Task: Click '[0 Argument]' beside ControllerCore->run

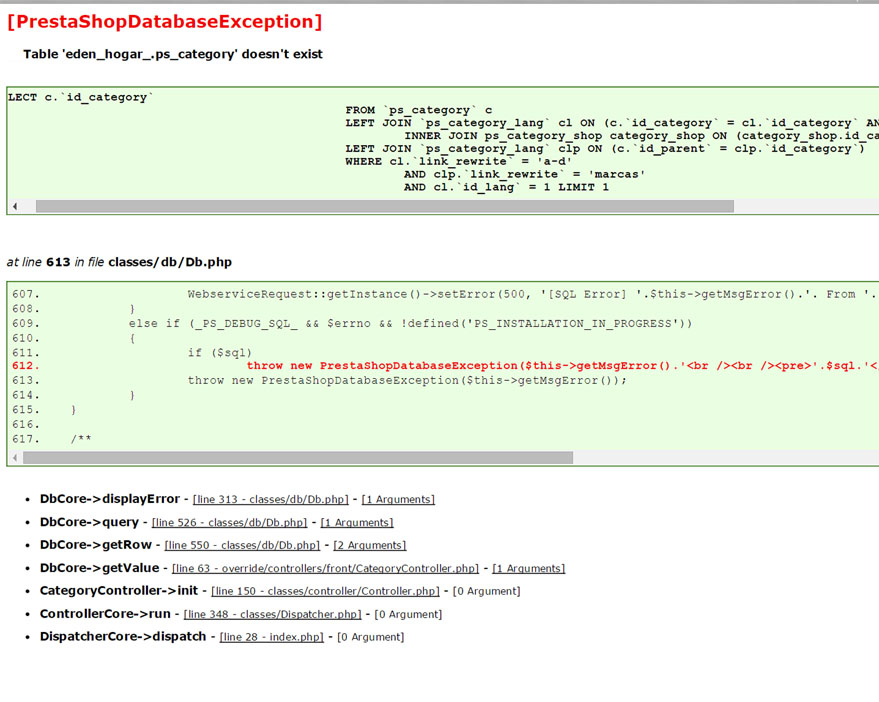Action: (408, 615)
